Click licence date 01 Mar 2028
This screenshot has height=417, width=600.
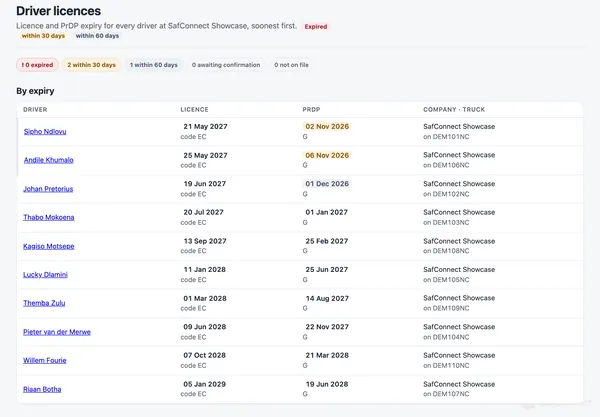pos(205,299)
